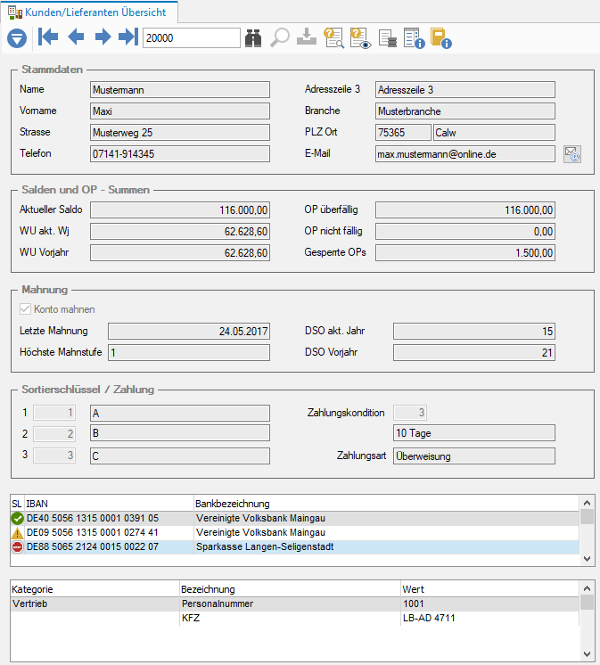Click the Telefon field 07141-914345
Image resolution: width=600 pixels, height=665 pixels.
click(180, 154)
